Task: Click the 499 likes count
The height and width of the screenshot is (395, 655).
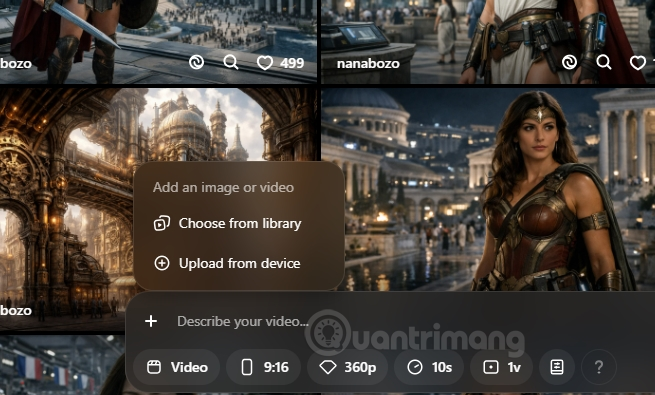Action: click(292, 63)
